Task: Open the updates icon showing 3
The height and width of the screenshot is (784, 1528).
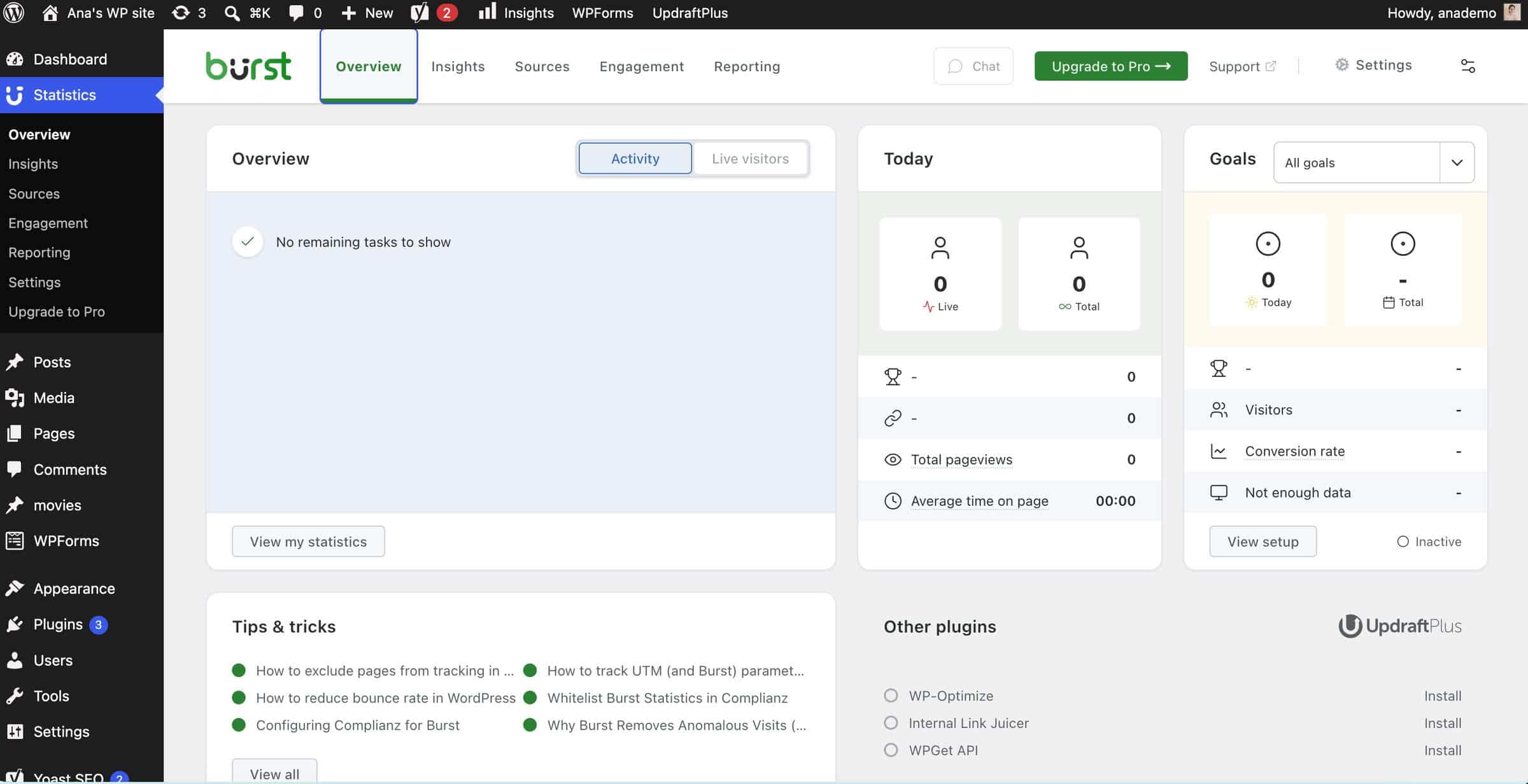Action: (x=189, y=13)
